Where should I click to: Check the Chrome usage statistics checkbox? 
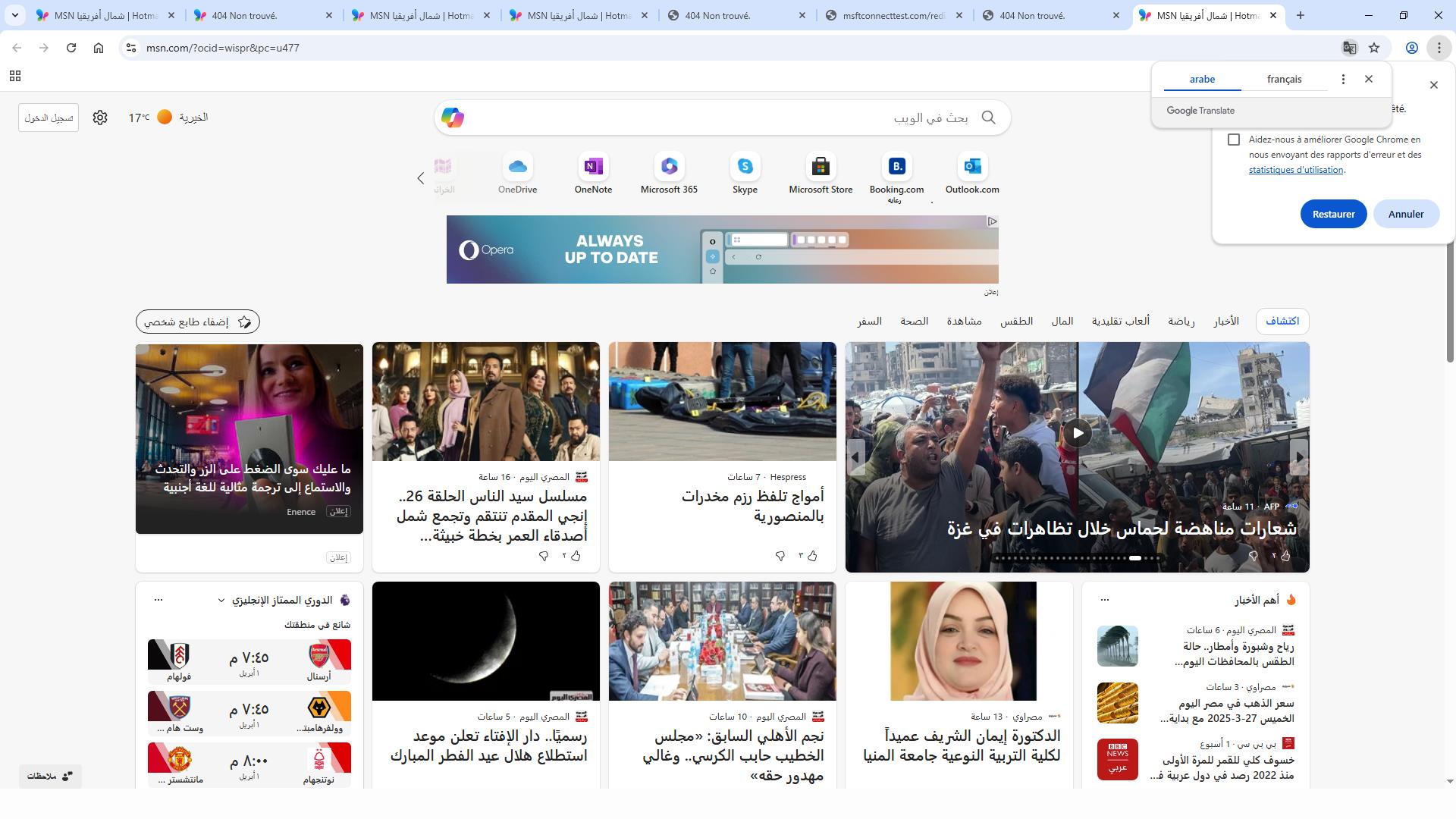click(1234, 140)
